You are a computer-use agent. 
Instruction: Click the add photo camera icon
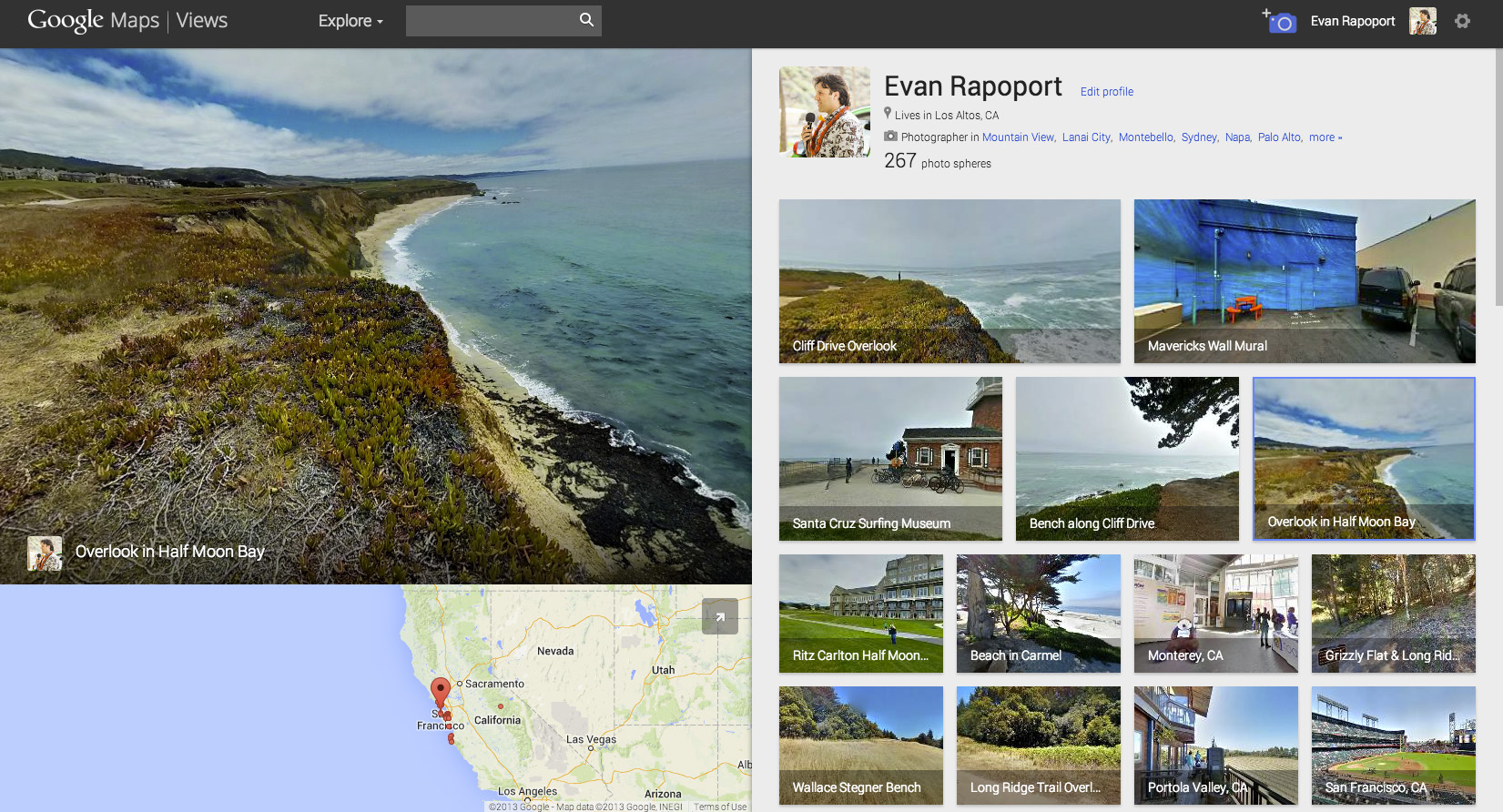tap(1279, 21)
